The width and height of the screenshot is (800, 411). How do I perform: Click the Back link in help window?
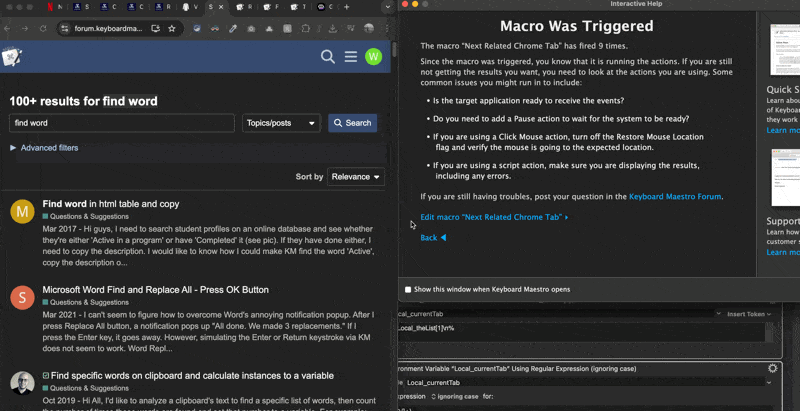pyautogui.click(x=432, y=238)
